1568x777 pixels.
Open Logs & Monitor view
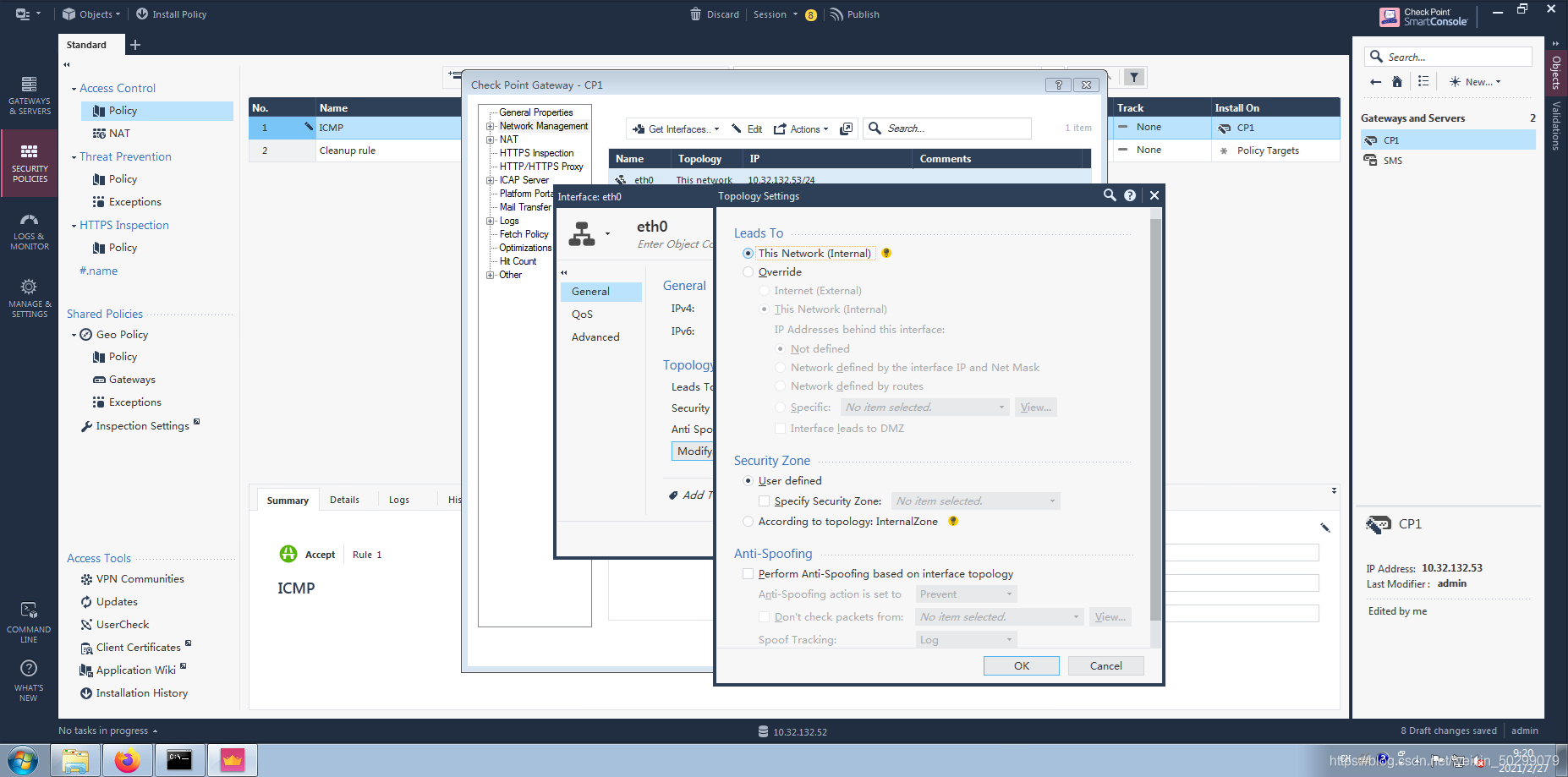tap(29, 231)
